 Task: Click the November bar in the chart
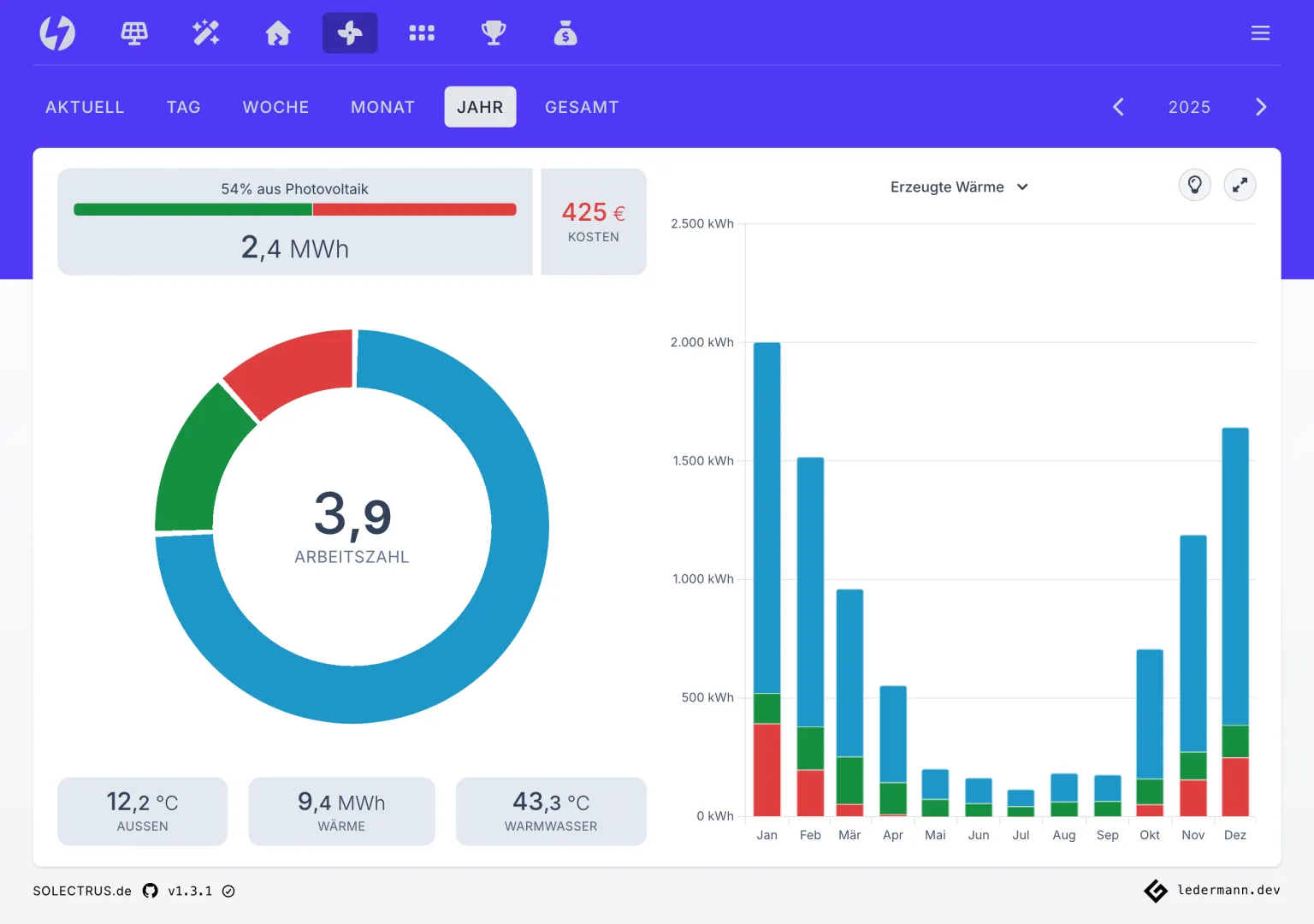1193,676
